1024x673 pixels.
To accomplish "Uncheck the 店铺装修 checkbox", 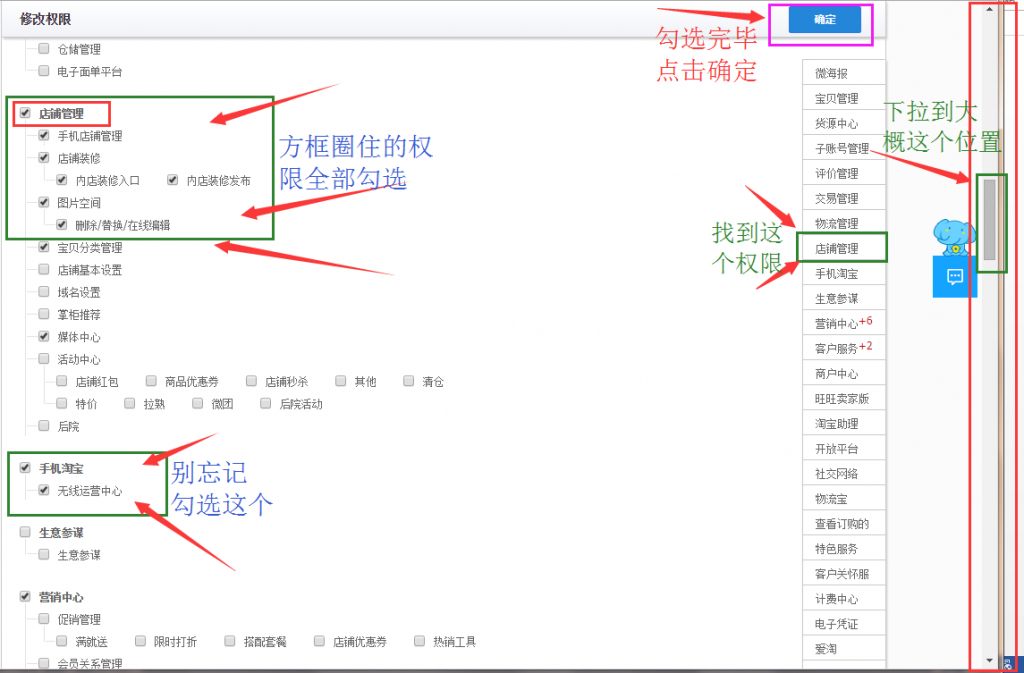I will pyautogui.click(x=44, y=157).
